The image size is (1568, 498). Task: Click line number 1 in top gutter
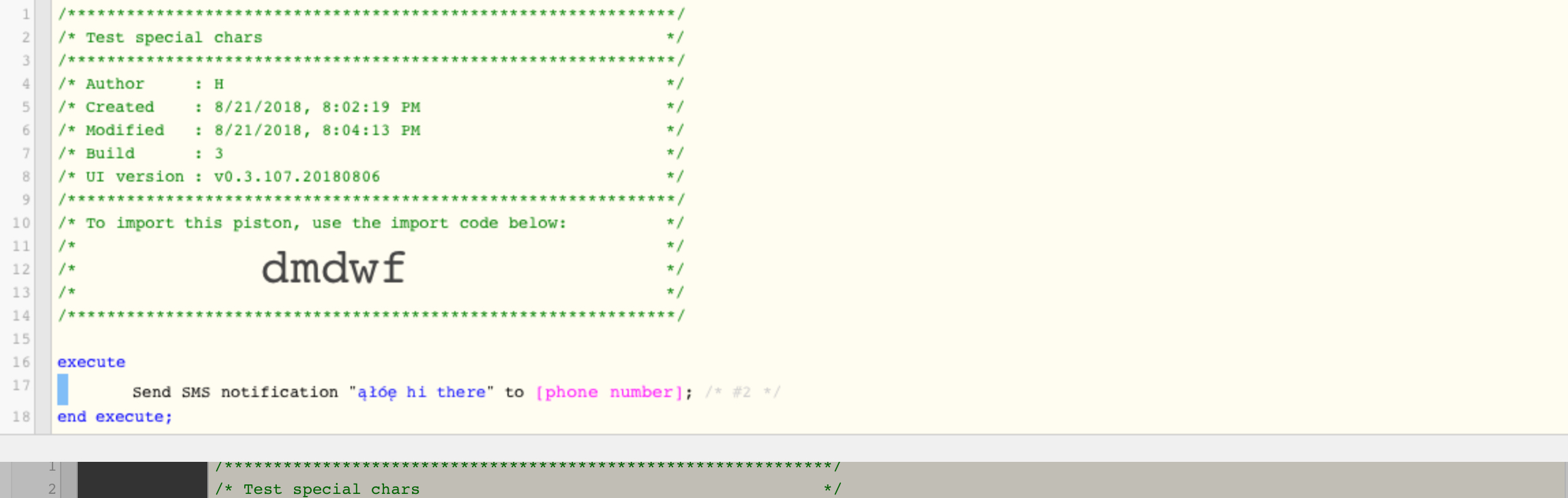point(25,14)
